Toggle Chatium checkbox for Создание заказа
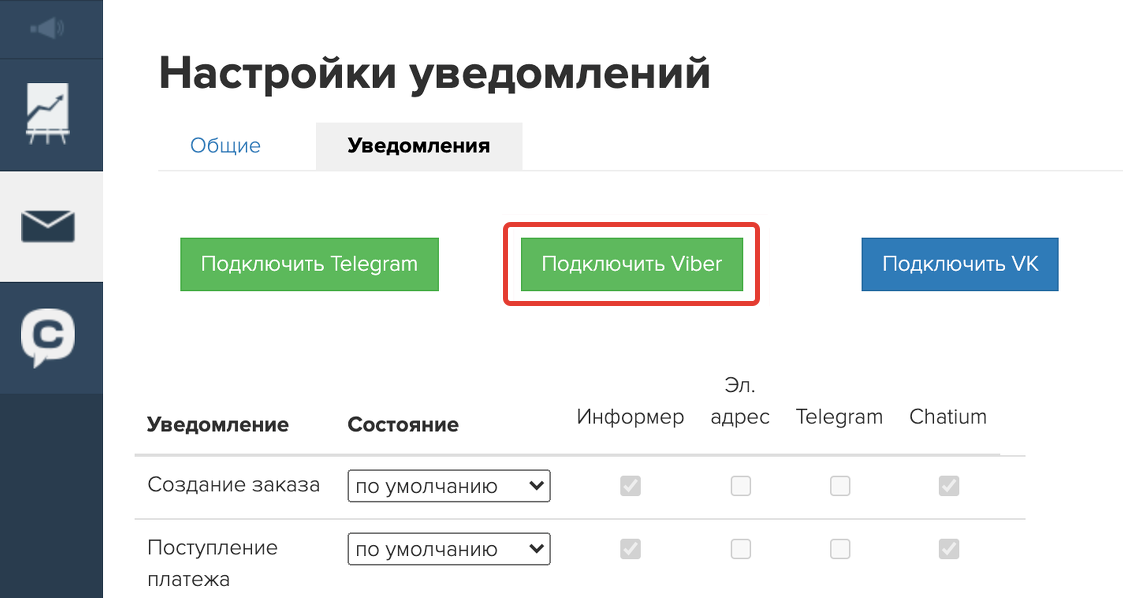Image resolution: width=1123 pixels, height=598 pixels. [x=948, y=486]
